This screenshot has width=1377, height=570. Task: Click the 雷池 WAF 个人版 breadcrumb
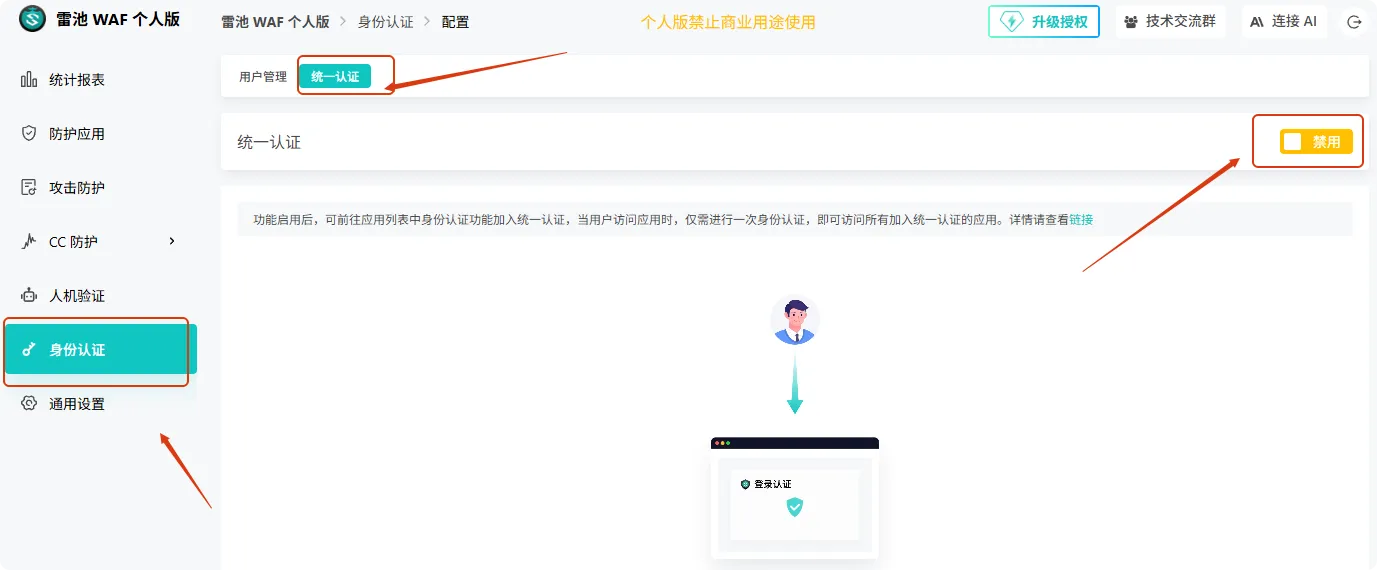(x=275, y=21)
